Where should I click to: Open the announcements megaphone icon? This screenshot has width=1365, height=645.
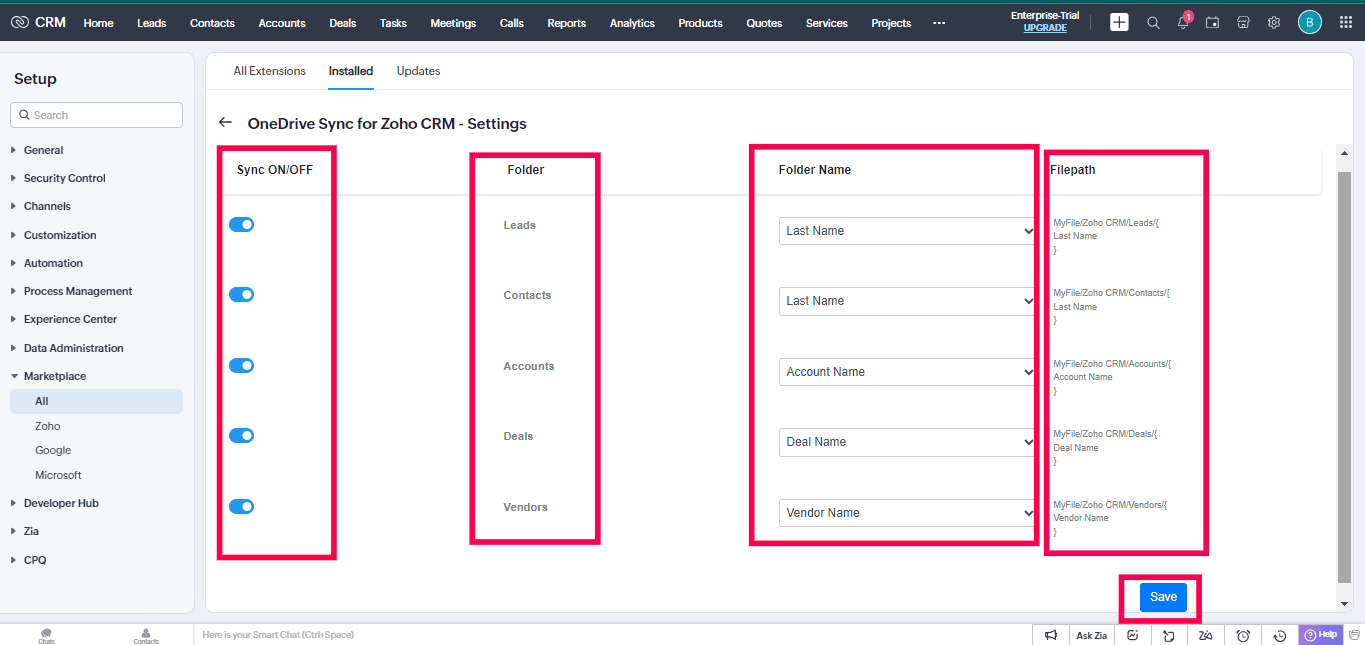[x=1051, y=635]
